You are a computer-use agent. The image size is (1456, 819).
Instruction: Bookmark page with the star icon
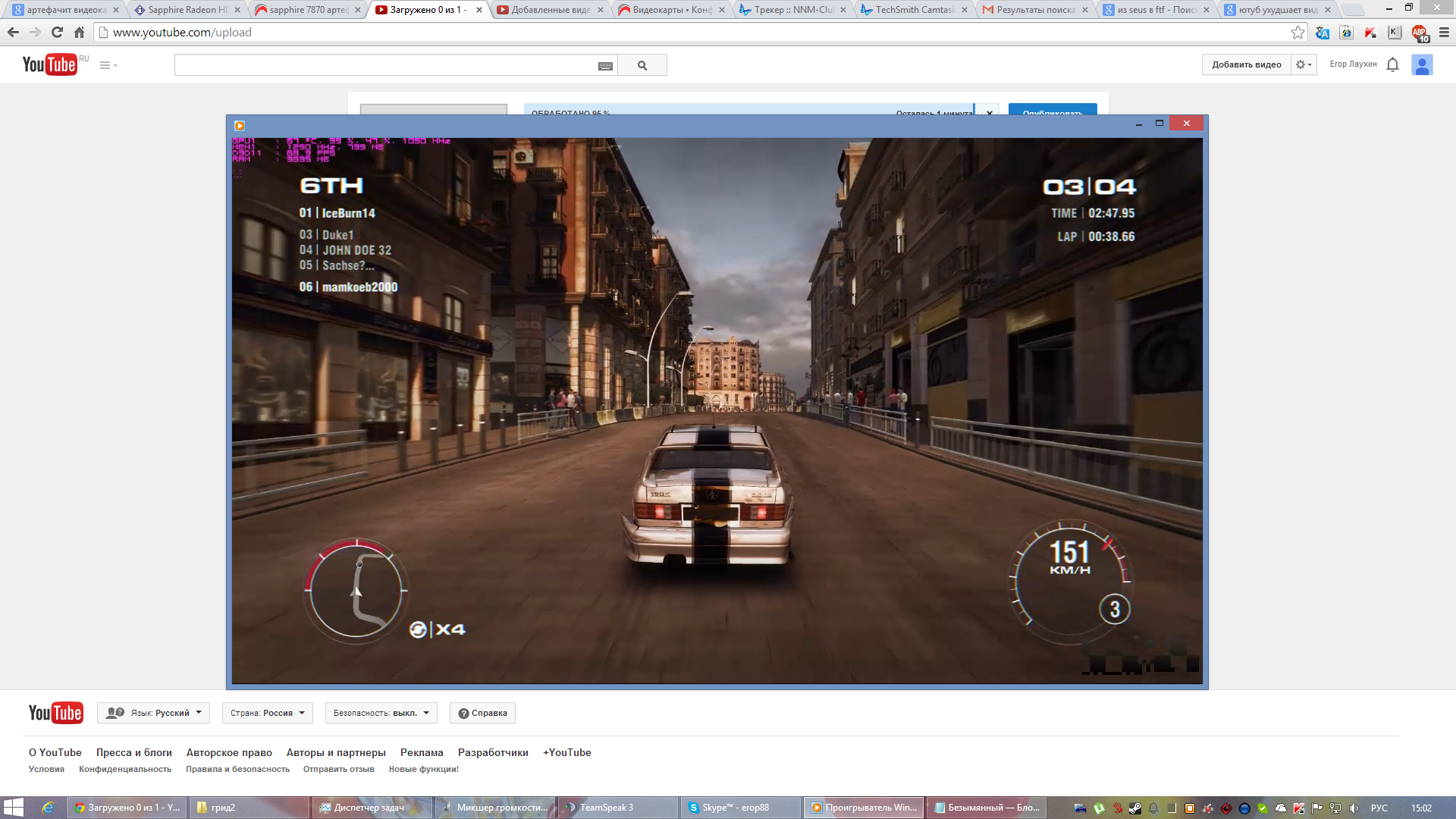(1298, 33)
